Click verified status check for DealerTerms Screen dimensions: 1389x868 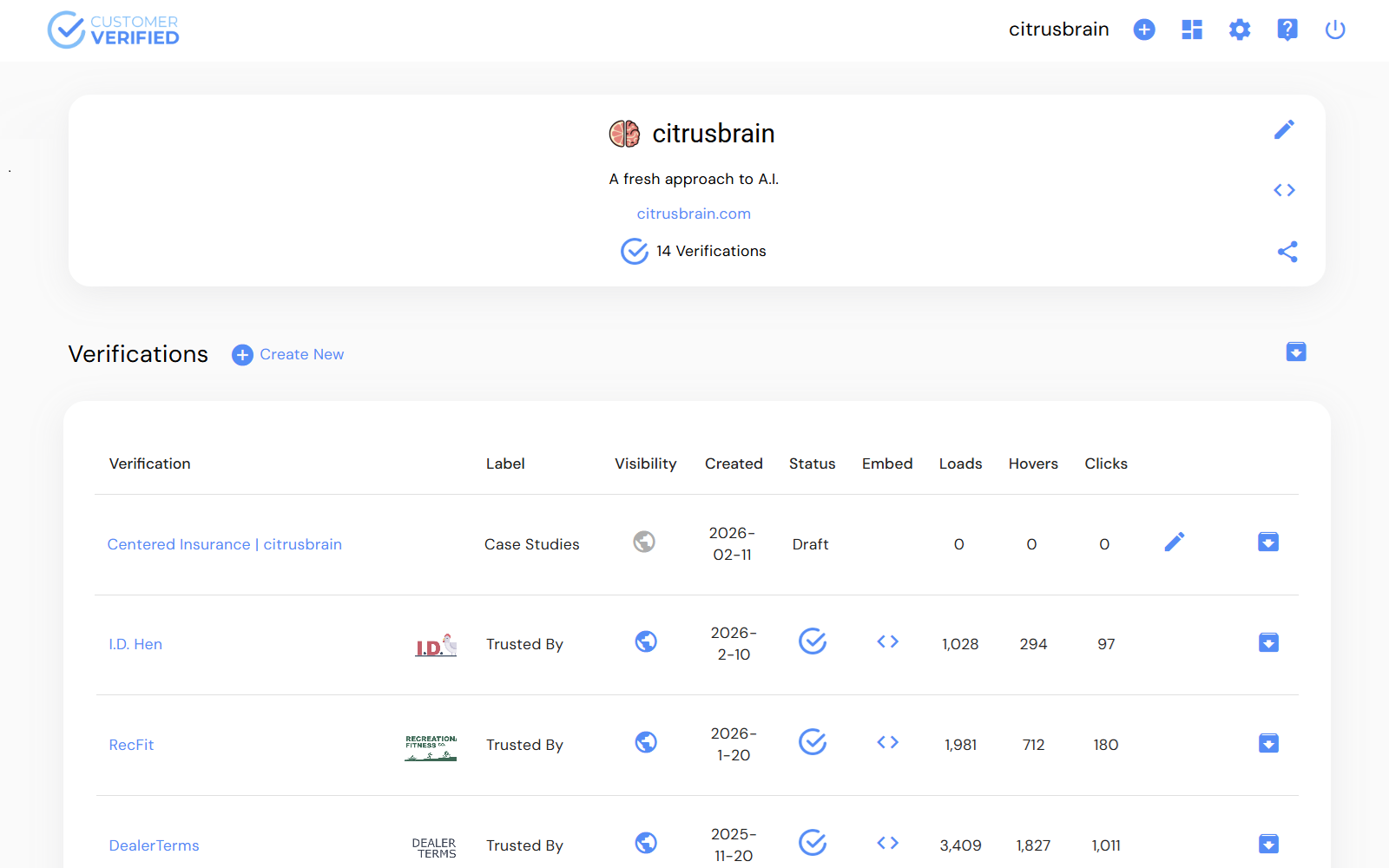click(813, 843)
